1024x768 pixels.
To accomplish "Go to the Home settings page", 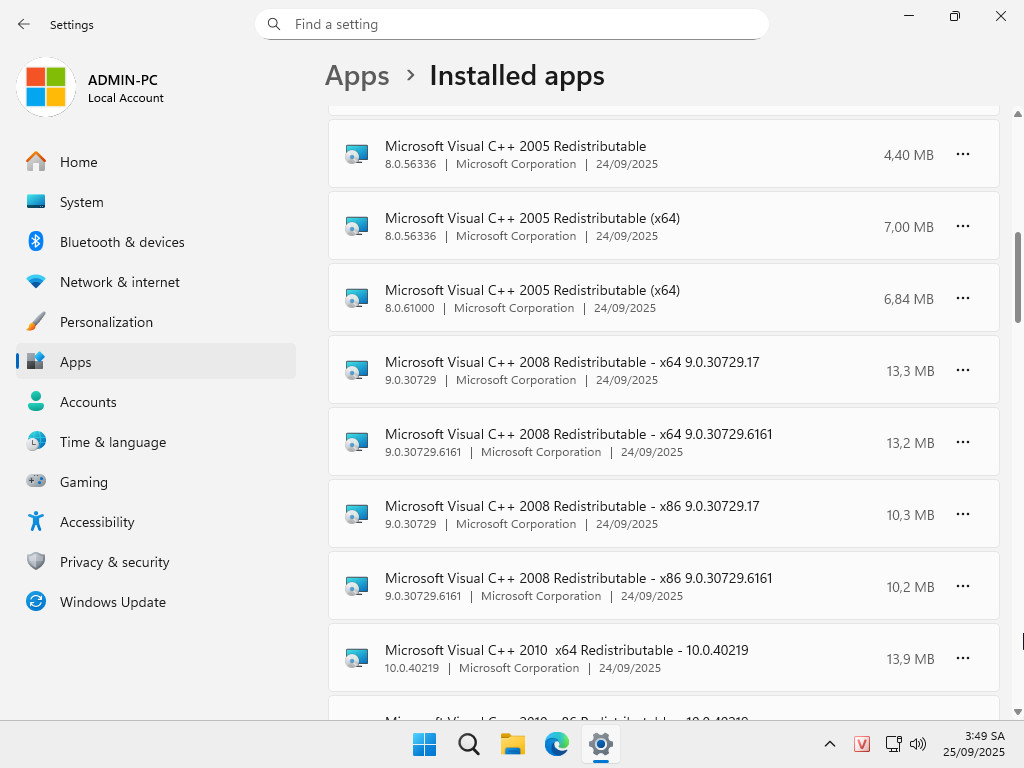I will (78, 162).
